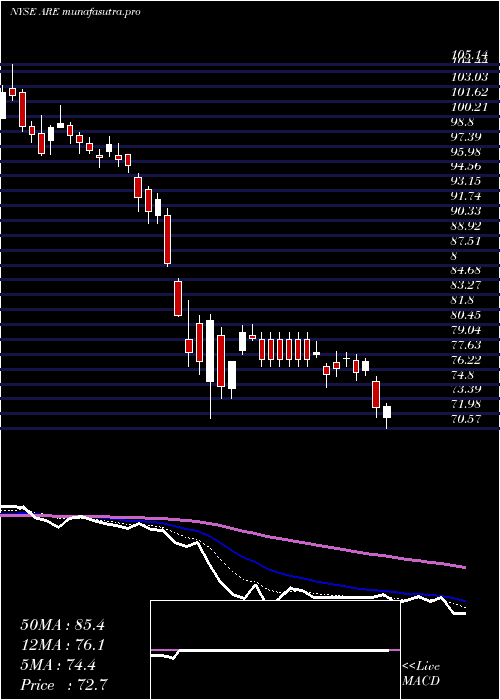Click the 103.03 price axis label
Image resolution: width=500 pixels, height=700 pixels.
469,77
